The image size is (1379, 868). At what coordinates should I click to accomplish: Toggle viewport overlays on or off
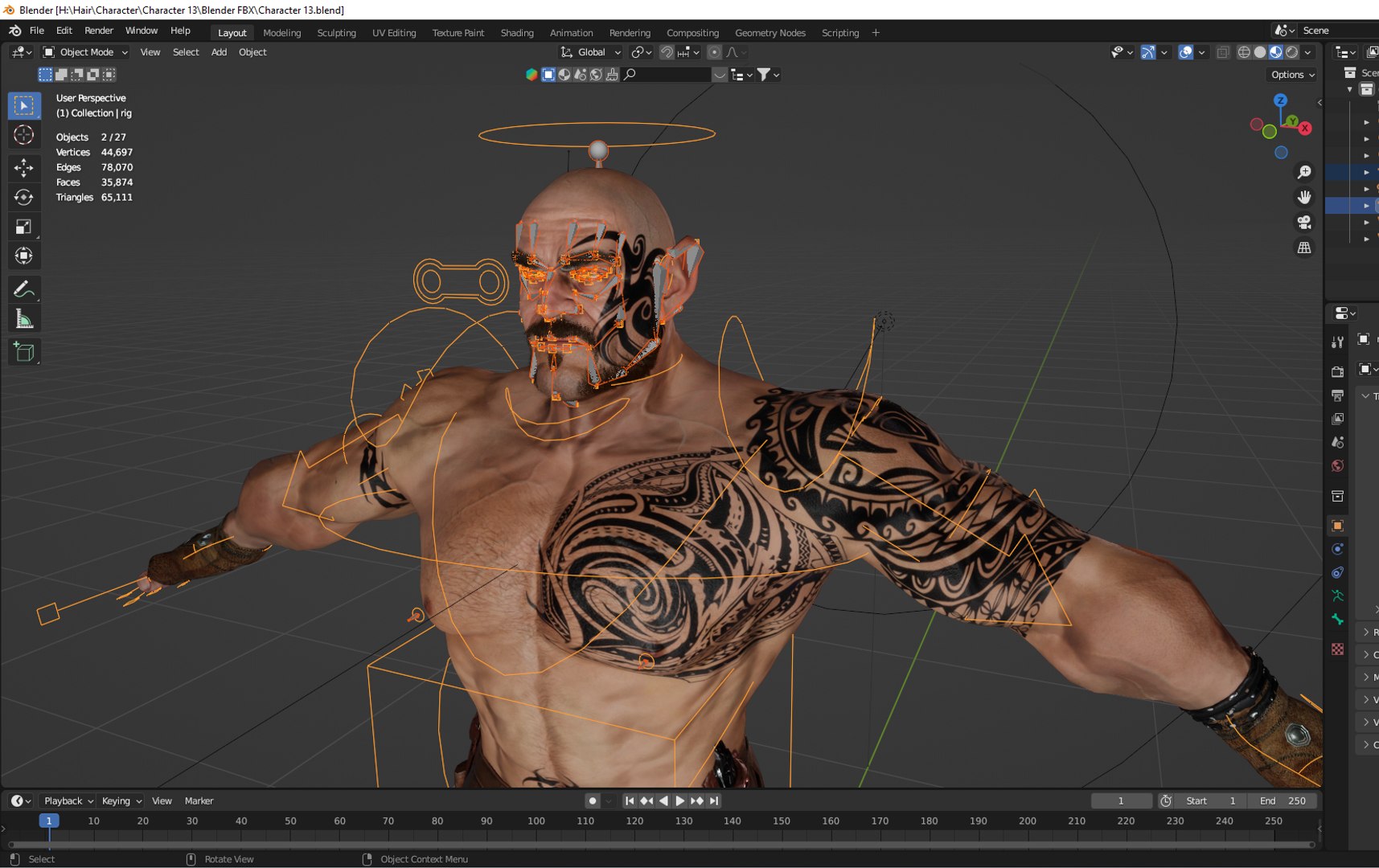1185,52
